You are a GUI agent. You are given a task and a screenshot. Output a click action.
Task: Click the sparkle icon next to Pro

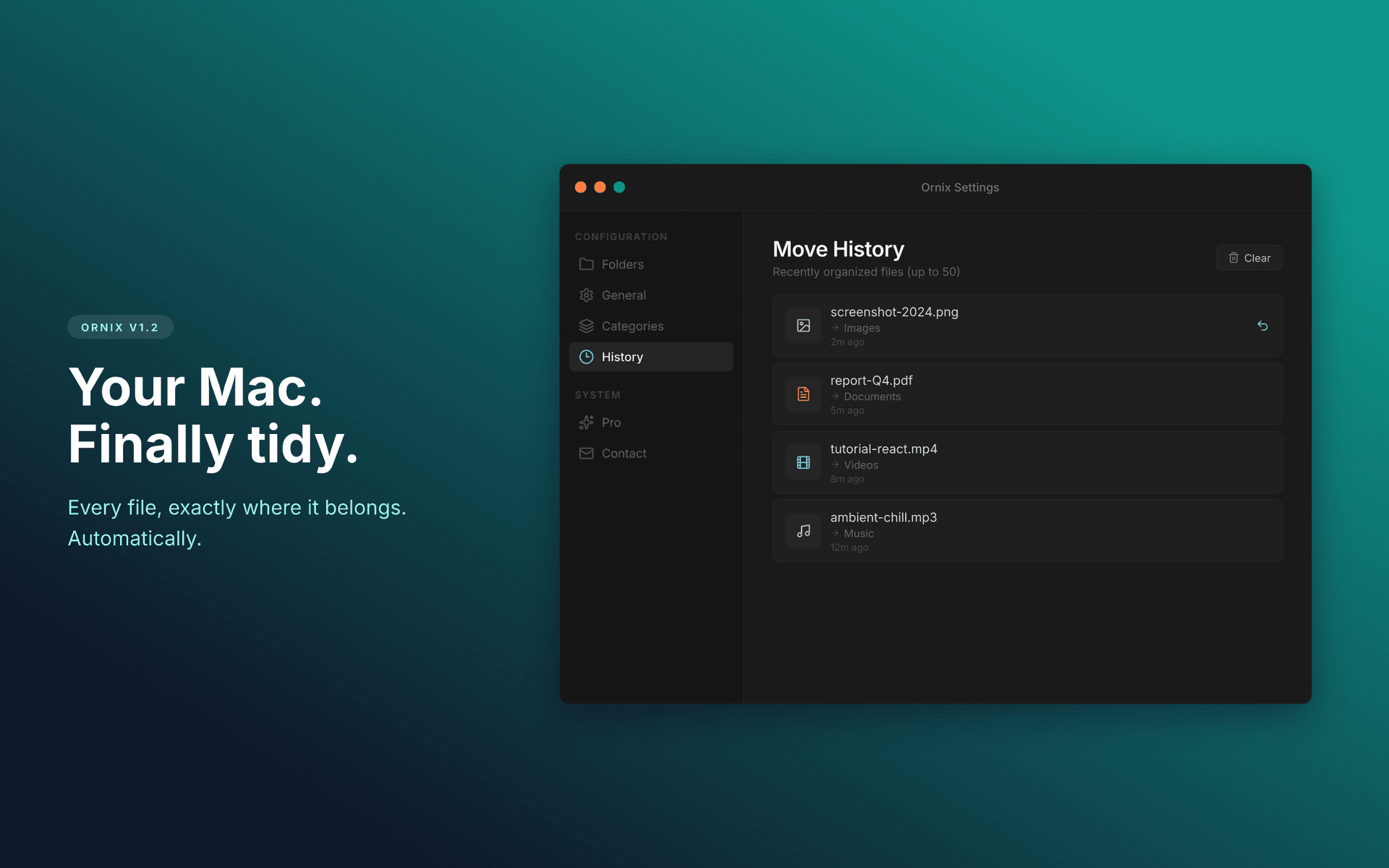pyautogui.click(x=587, y=422)
